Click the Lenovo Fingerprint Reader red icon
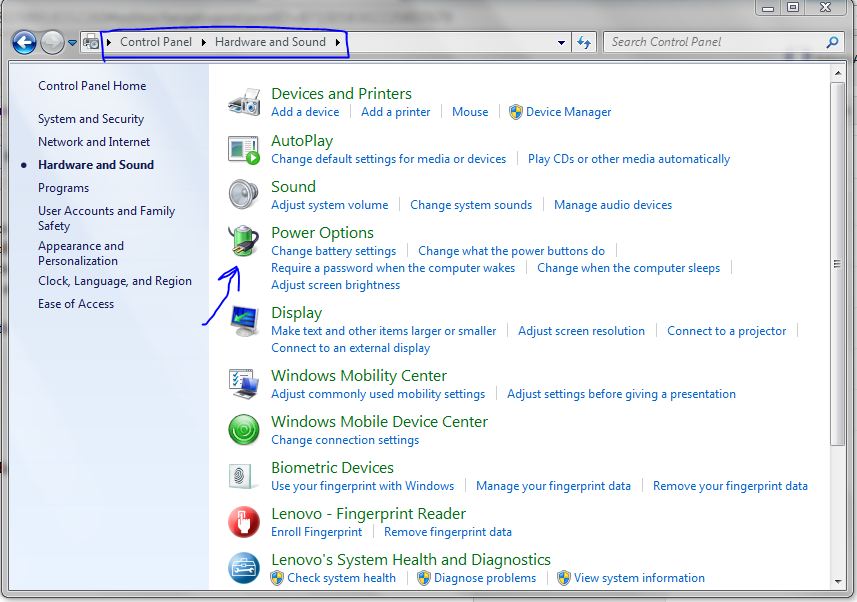The height and width of the screenshot is (602, 857). [x=243, y=522]
